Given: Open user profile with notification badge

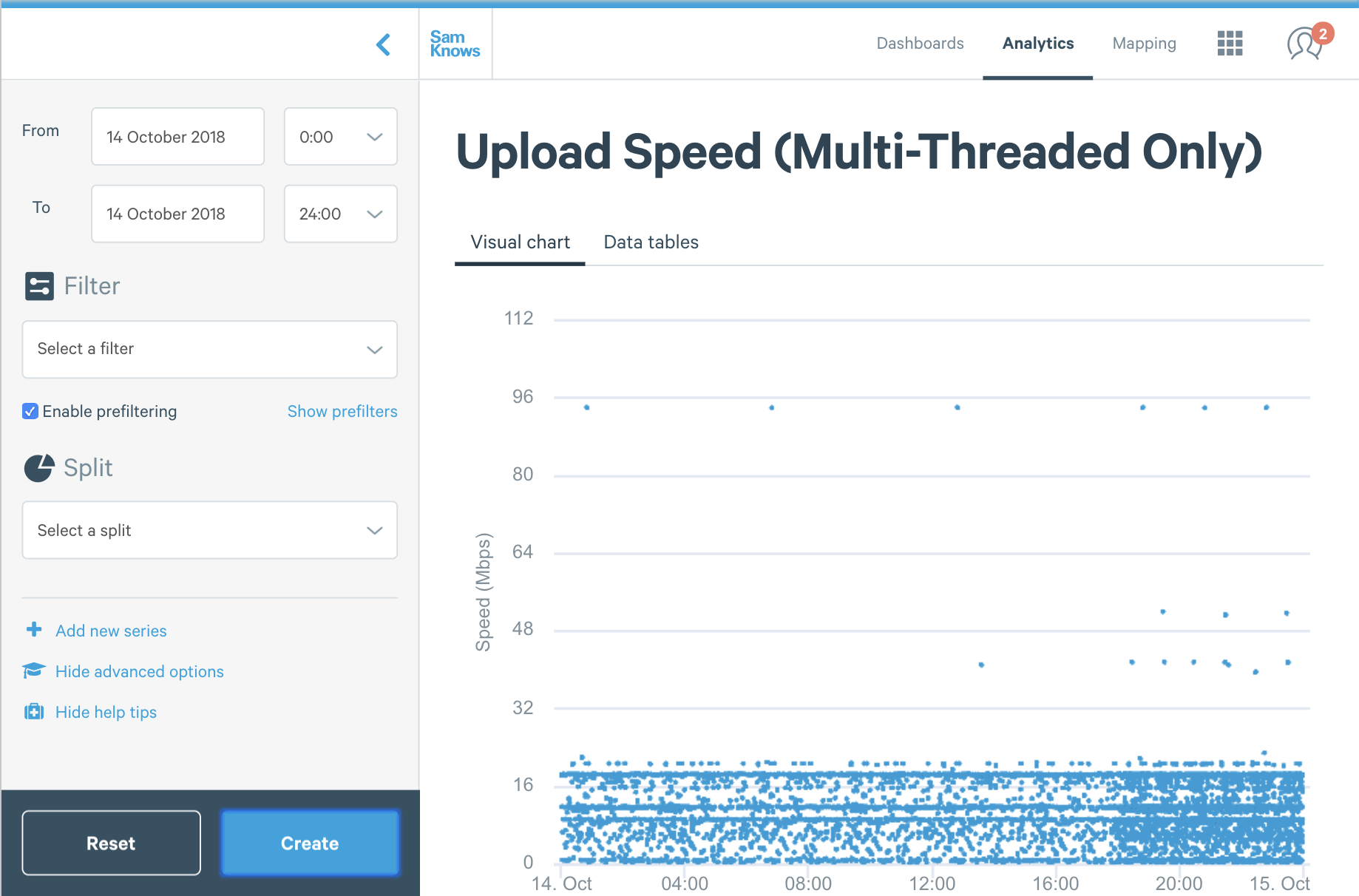Looking at the screenshot, I should (1309, 42).
